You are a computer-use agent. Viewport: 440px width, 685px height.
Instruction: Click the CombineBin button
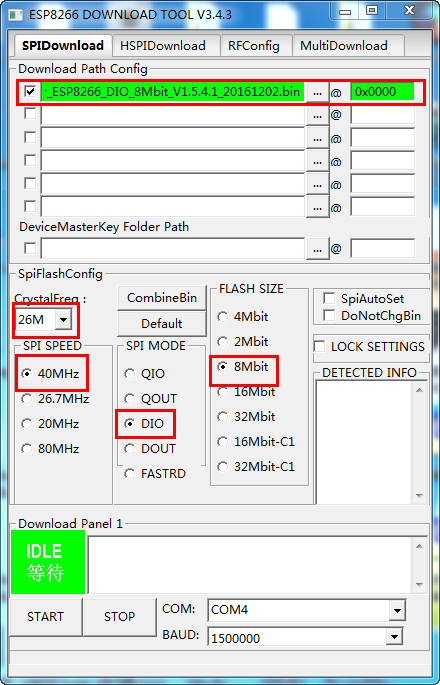162,298
